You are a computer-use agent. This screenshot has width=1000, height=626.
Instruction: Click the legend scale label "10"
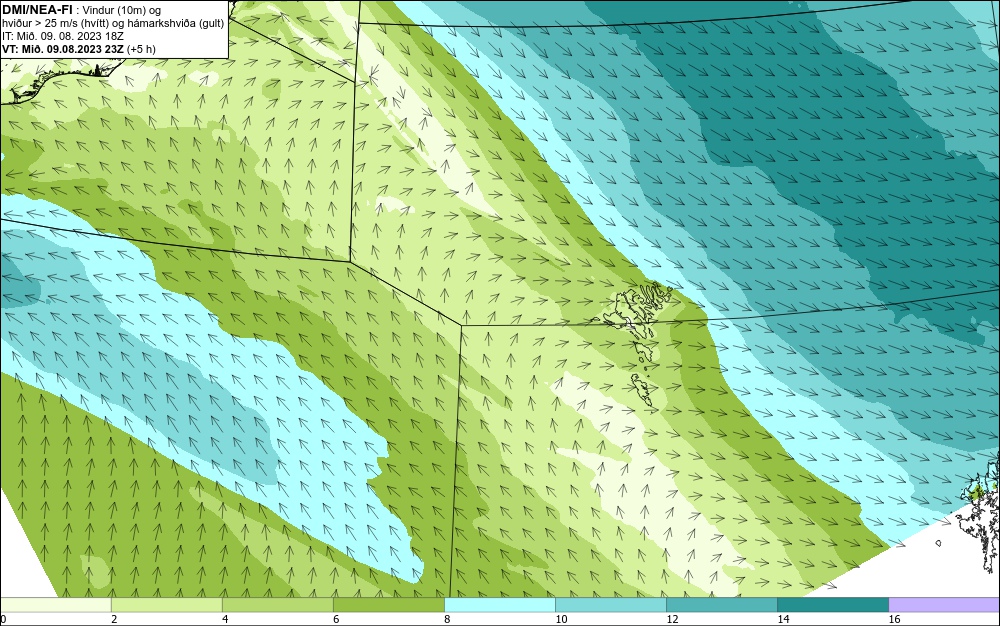[x=561, y=619]
